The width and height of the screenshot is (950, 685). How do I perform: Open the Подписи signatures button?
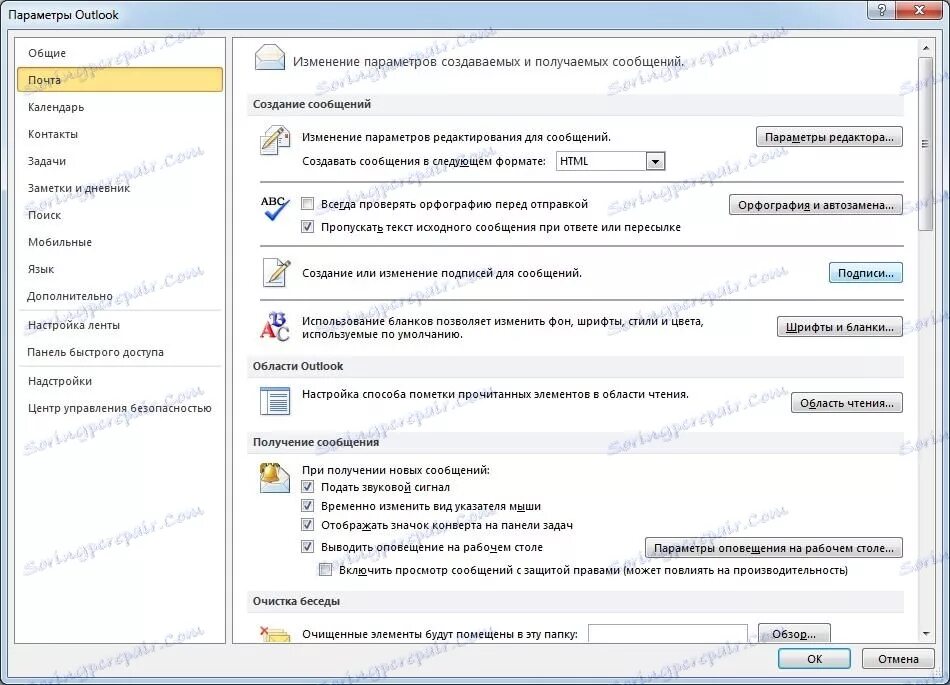pos(865,273)
